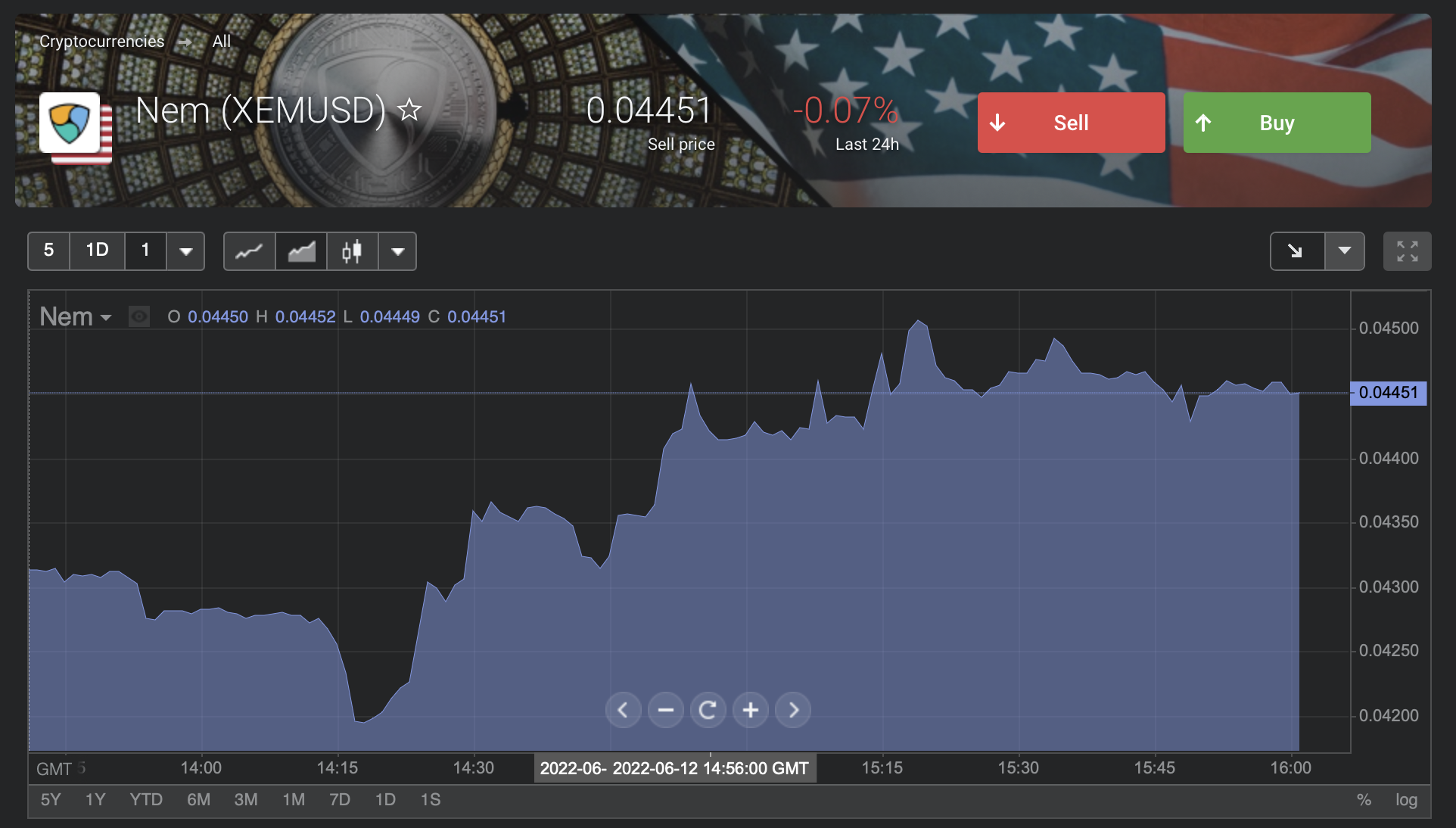
Task: Click the Nem (XEMUSD) title
Action: pos(260,111)
